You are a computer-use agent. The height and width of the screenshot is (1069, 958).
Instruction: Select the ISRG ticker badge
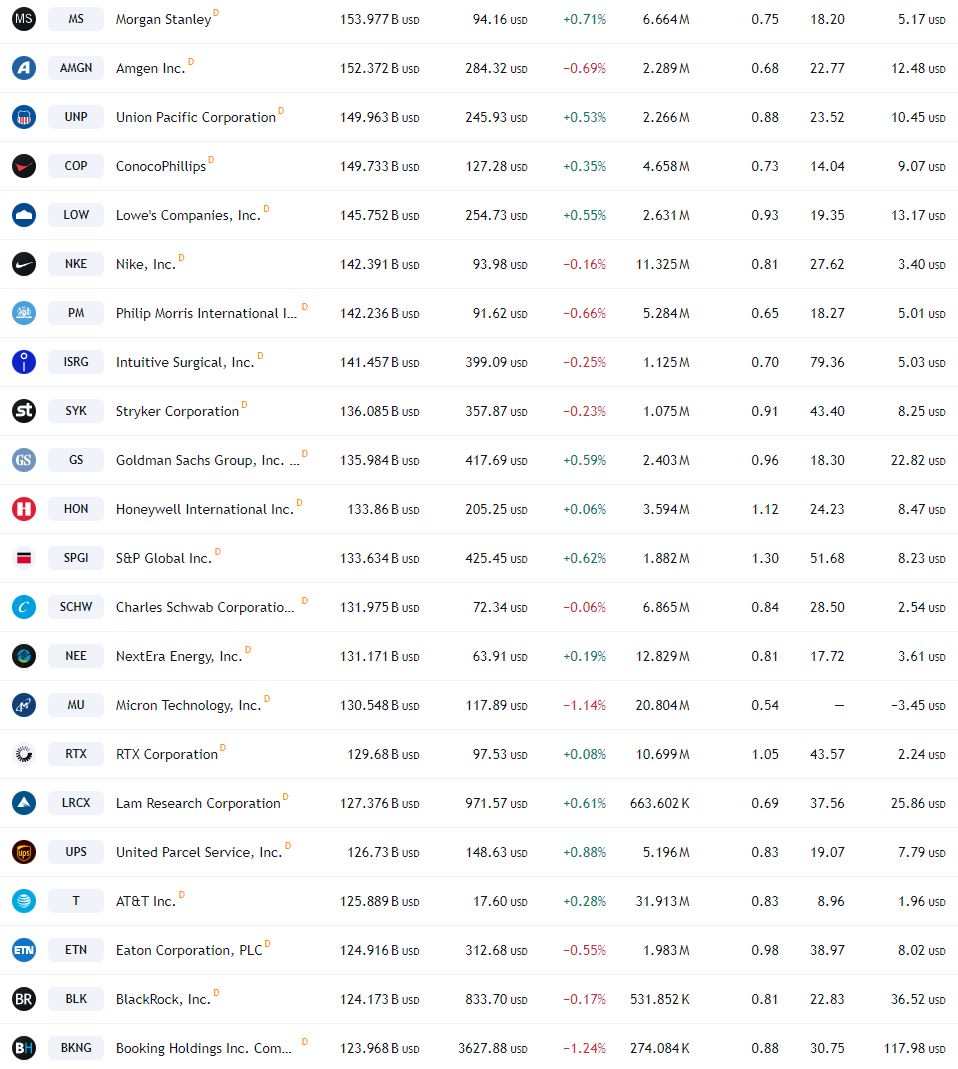pos(76,362)
